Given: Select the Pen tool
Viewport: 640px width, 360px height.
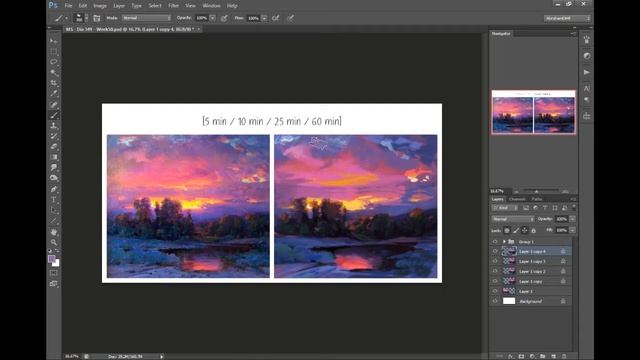Looking at the screenshot, I should (x=53, y=189).
